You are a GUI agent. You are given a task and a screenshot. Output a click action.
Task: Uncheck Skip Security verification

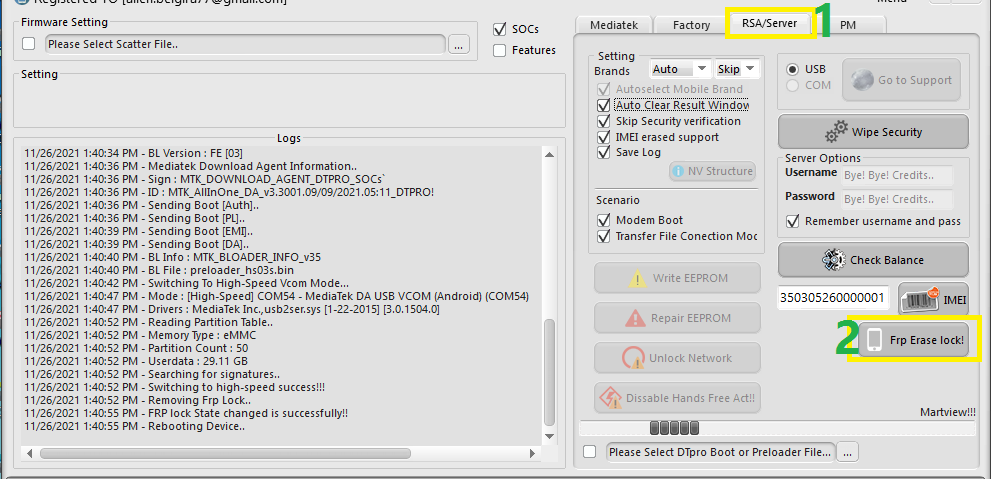coord(603,121)
